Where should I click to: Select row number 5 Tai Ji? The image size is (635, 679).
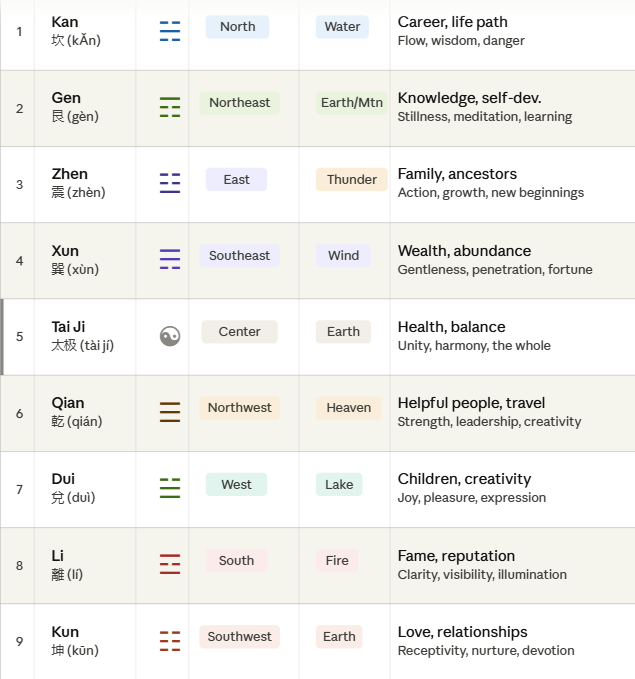19,336
